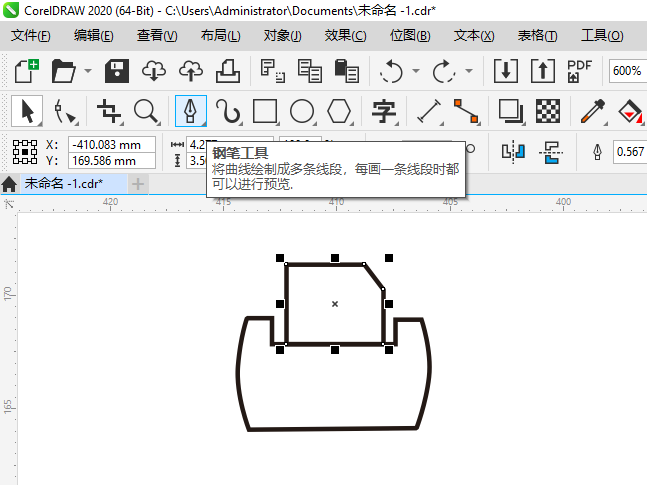Undo the last action
647x485 pixels.
pyautogui.click(x=391, y=71)
